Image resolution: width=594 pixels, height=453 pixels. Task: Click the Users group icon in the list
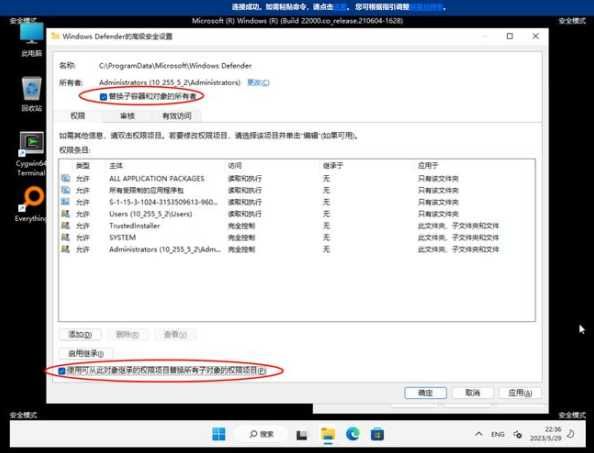pyautogui.click(x=66, y=214)
